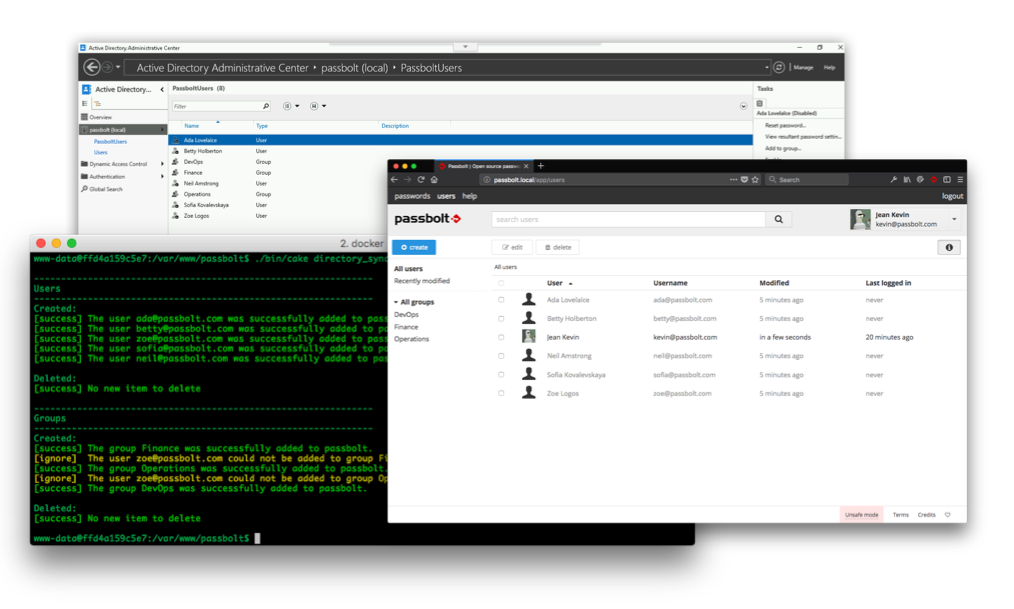Screen dimensions: 1014x609
Task: Open the Firefox hamburger menu
Action: click(960, 180)
